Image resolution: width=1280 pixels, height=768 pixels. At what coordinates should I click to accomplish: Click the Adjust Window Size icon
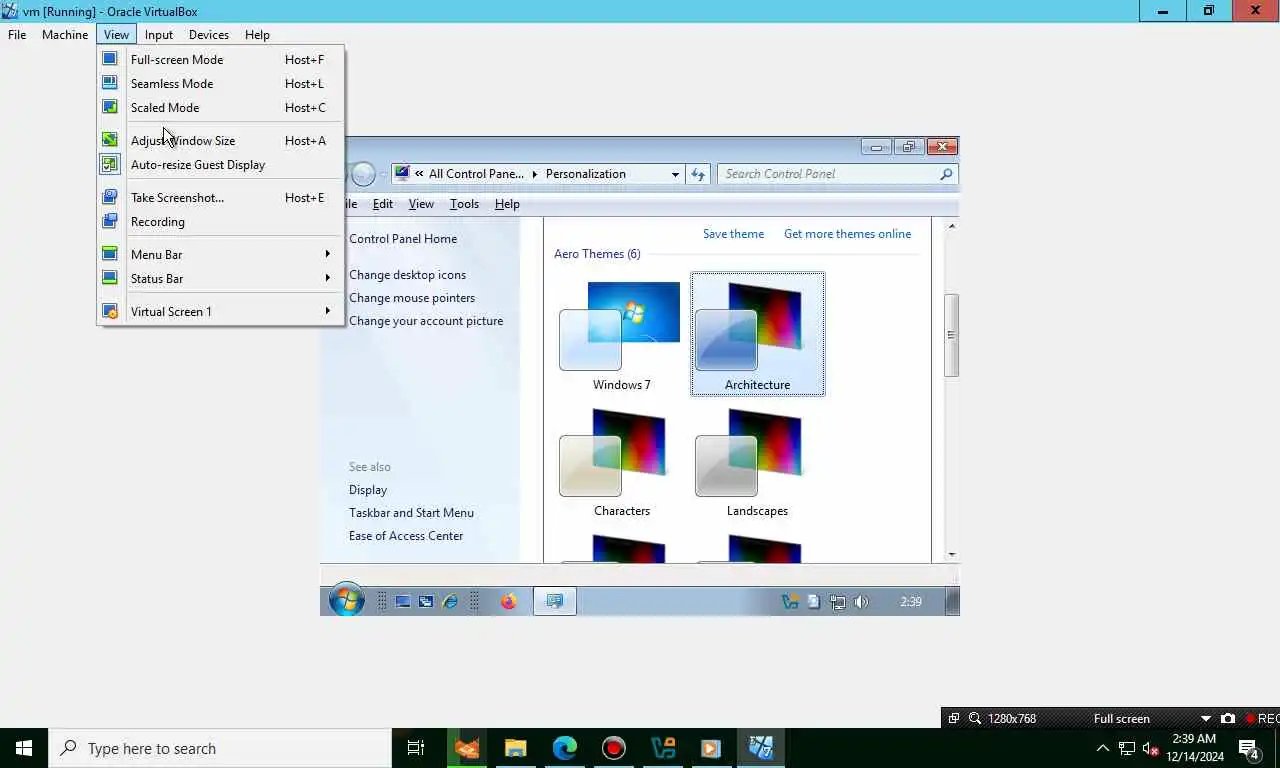click(110, 140)
